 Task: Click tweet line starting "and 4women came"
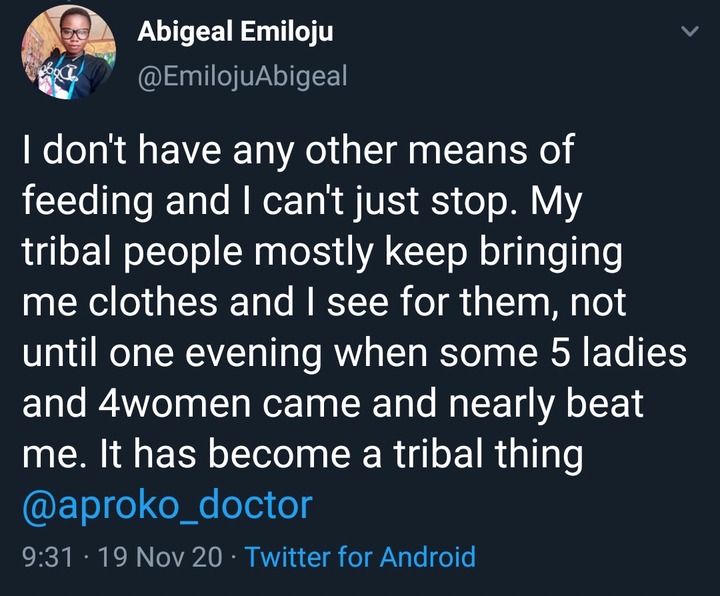[333, 404]
